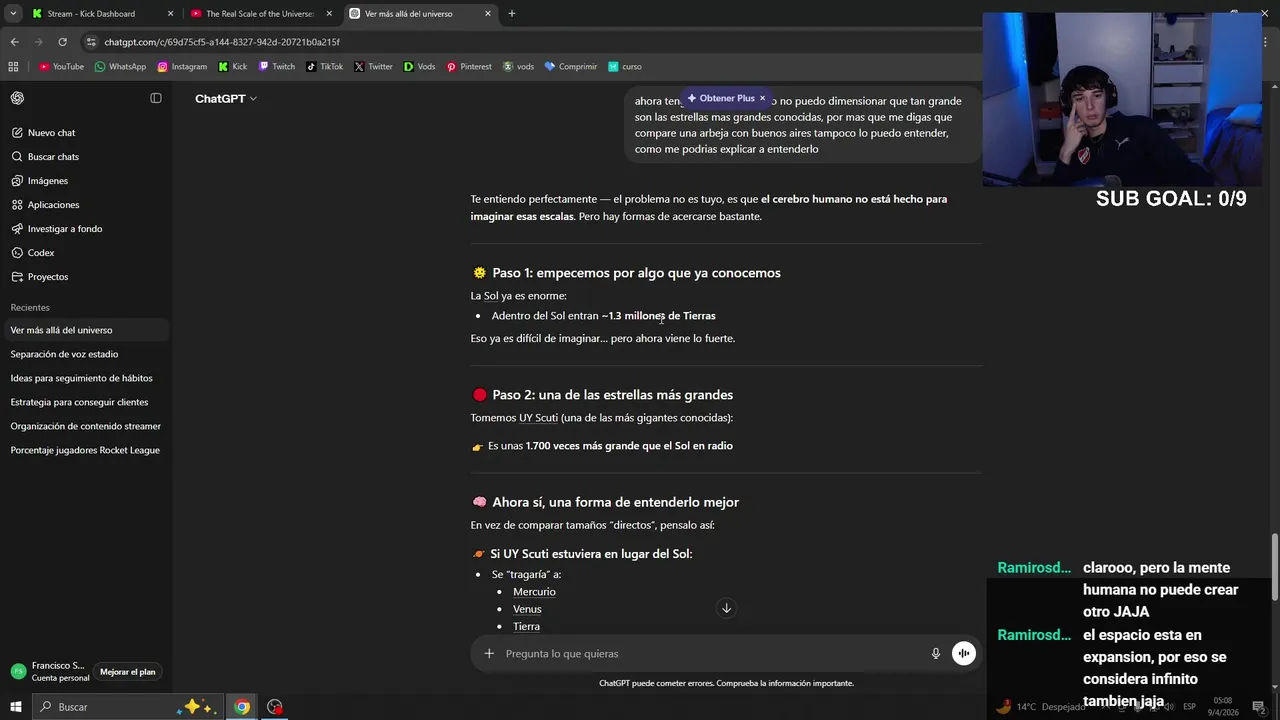Image resolution: width=1280 pixels, height=720 pixels.
Task: Click the microphone dictation icon
Action: tap(936, 654)
